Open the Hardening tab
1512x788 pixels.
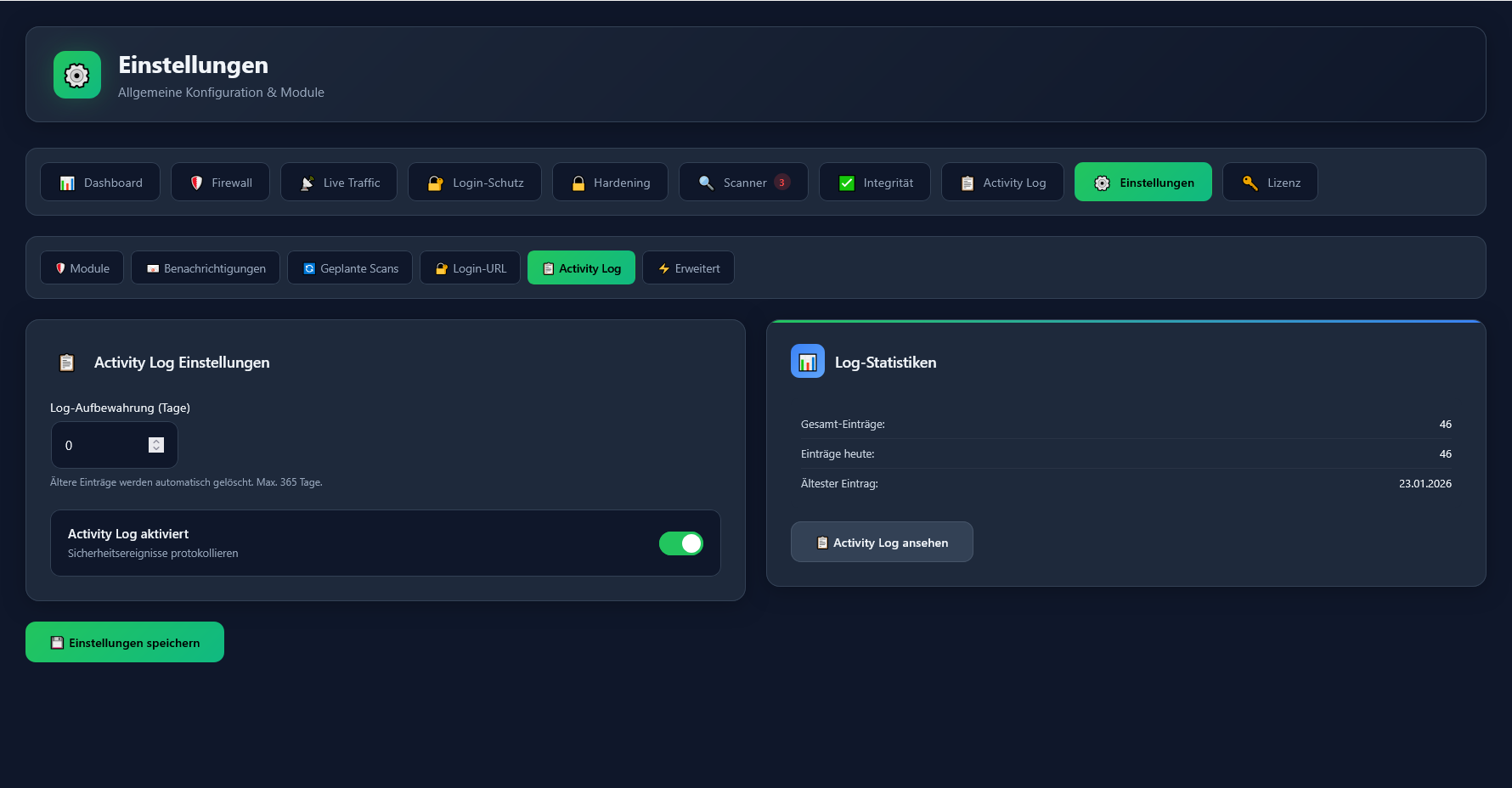coord(610,183)
